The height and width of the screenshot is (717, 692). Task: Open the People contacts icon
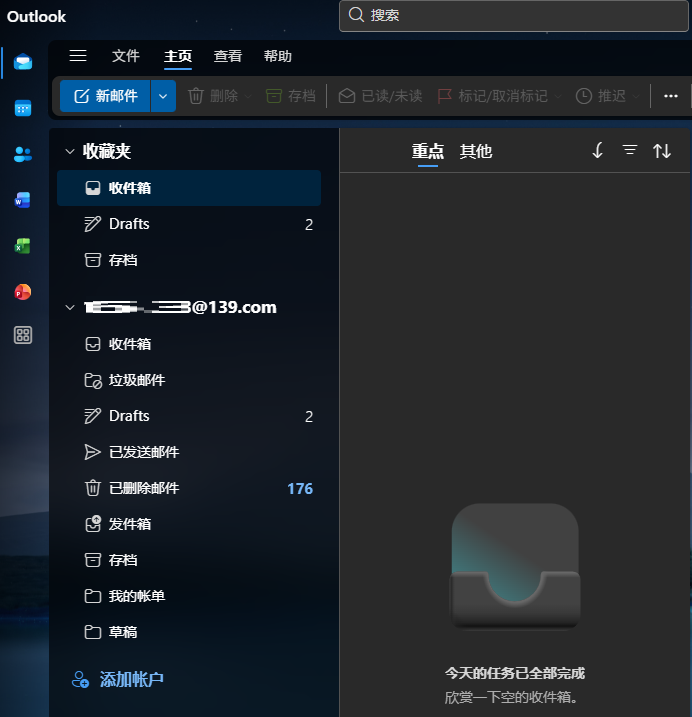23,154
